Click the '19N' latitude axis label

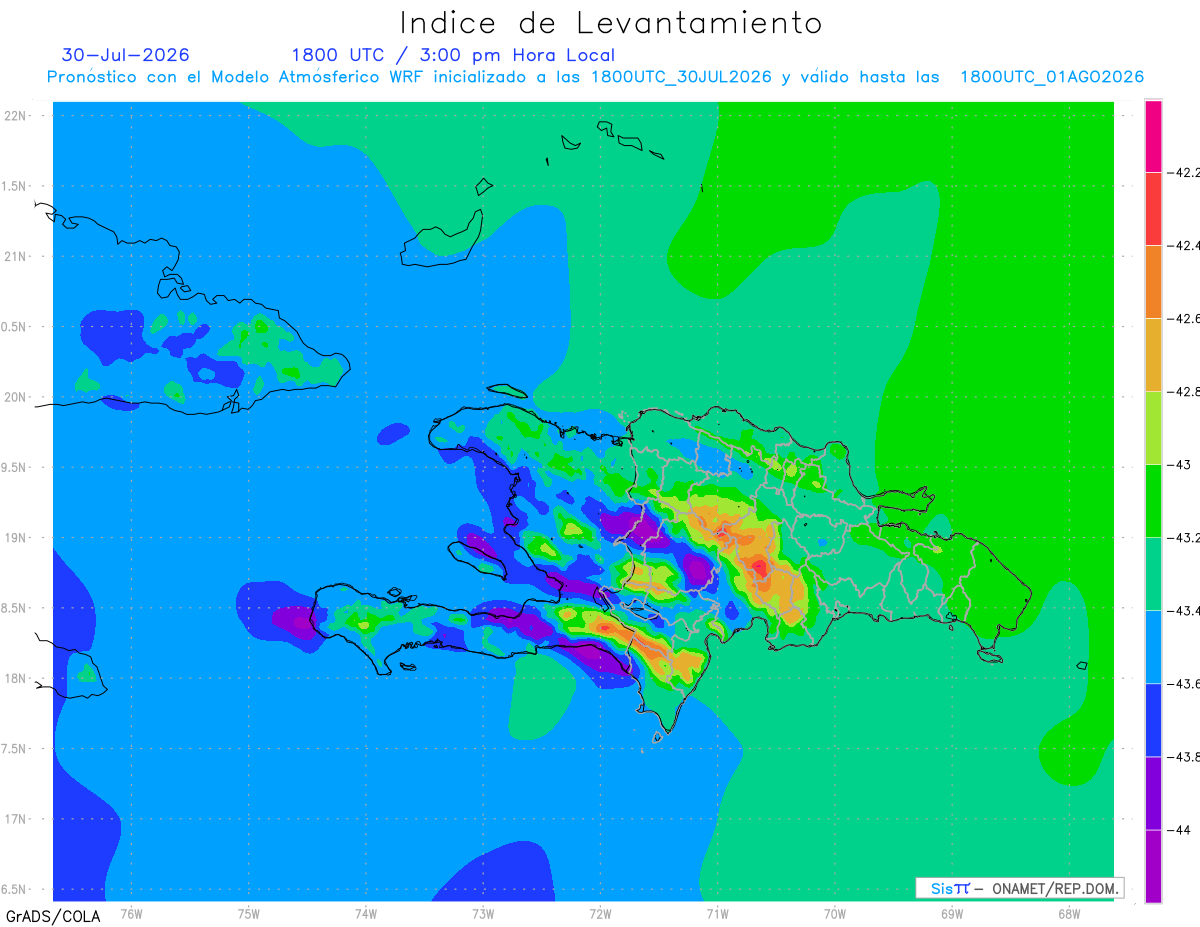tap(16, 537)
